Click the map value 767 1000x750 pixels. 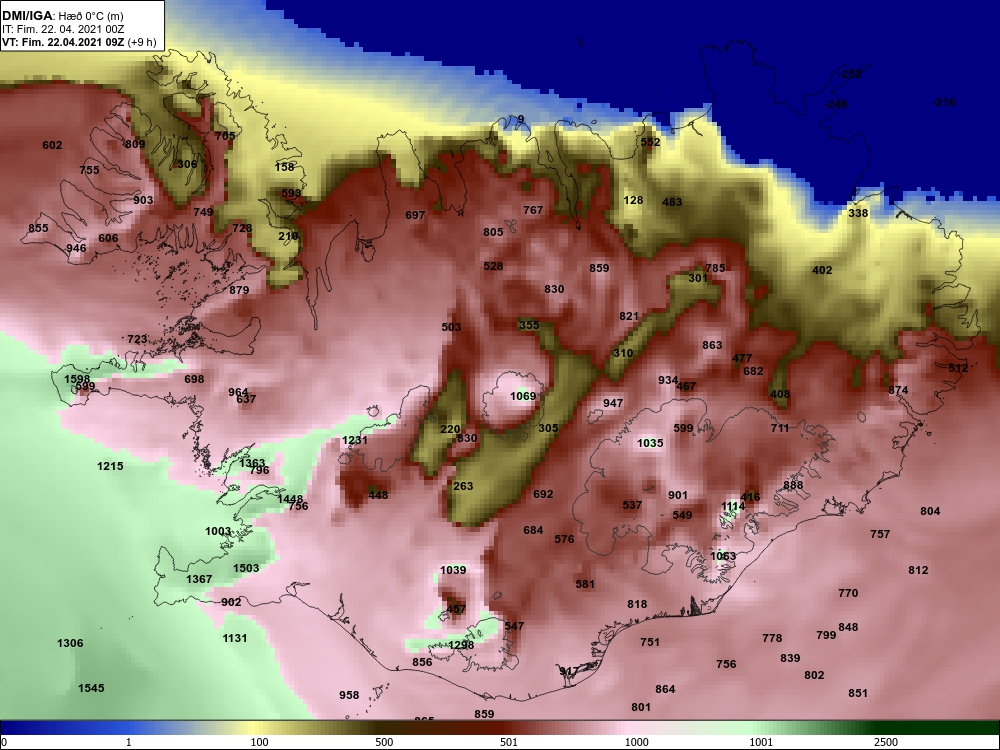[533, 210]
